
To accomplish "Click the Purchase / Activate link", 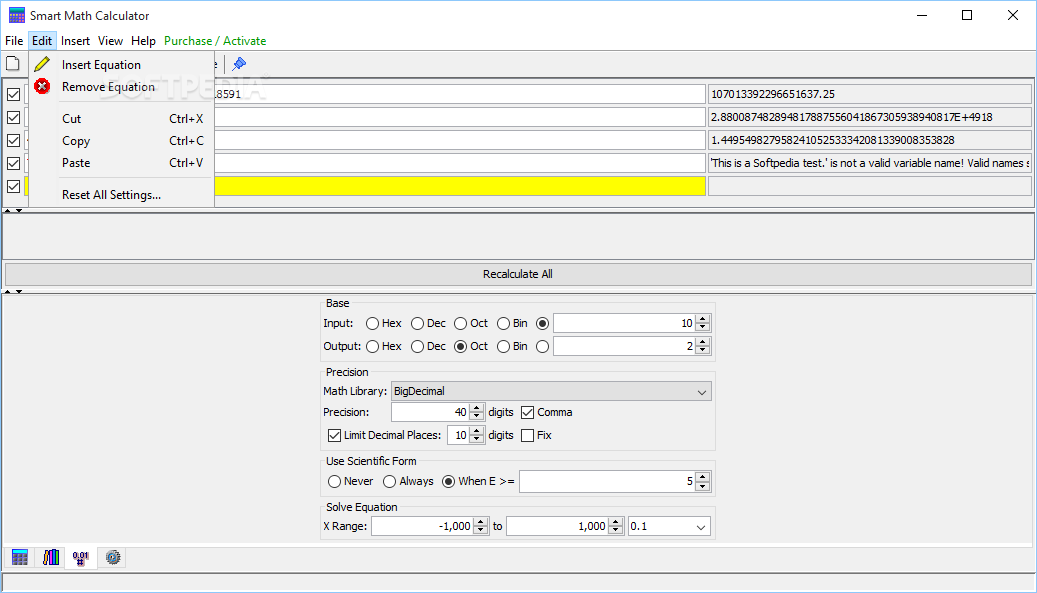I will (215, 41).
